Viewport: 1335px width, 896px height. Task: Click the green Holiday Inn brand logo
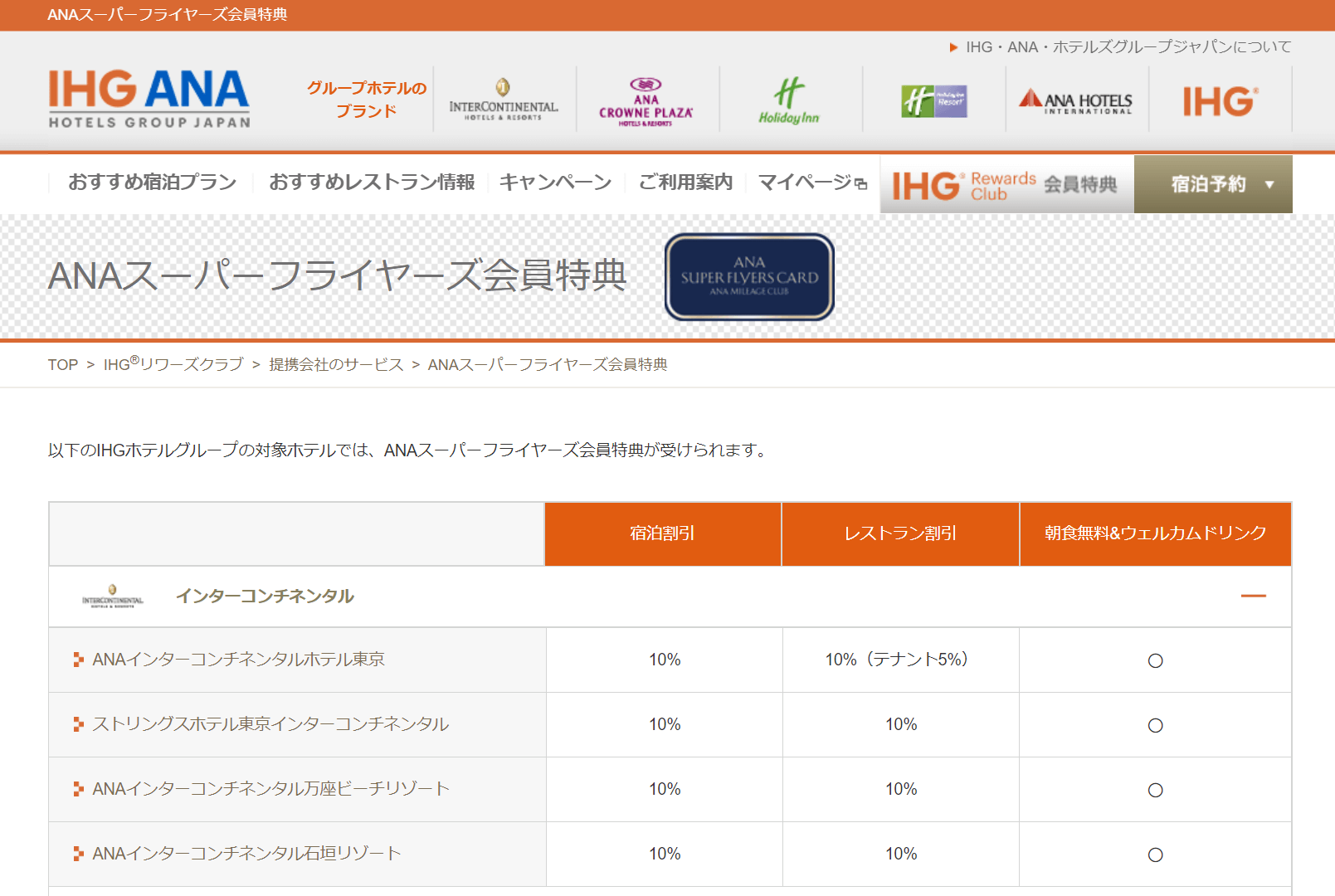(x=789, y=101)
